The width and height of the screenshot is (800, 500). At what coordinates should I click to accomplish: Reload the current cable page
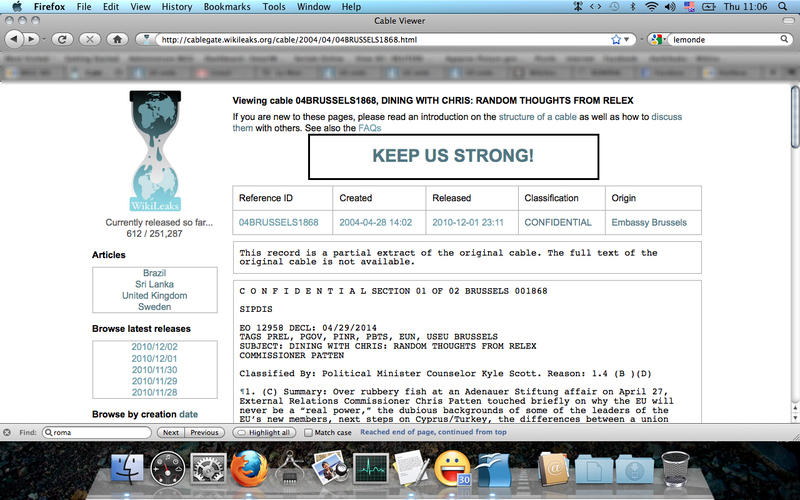click(x=62, y=39)
